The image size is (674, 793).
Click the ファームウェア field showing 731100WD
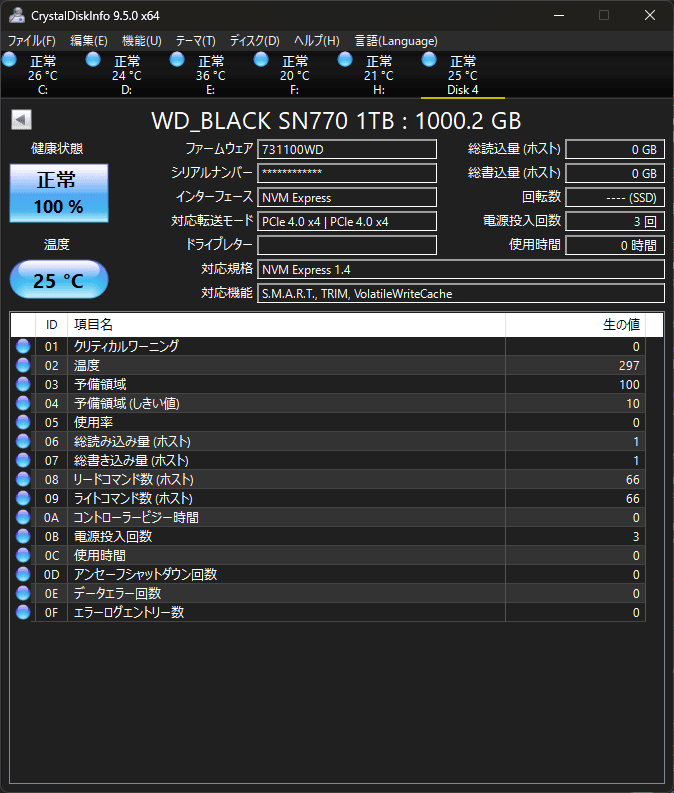347,149
